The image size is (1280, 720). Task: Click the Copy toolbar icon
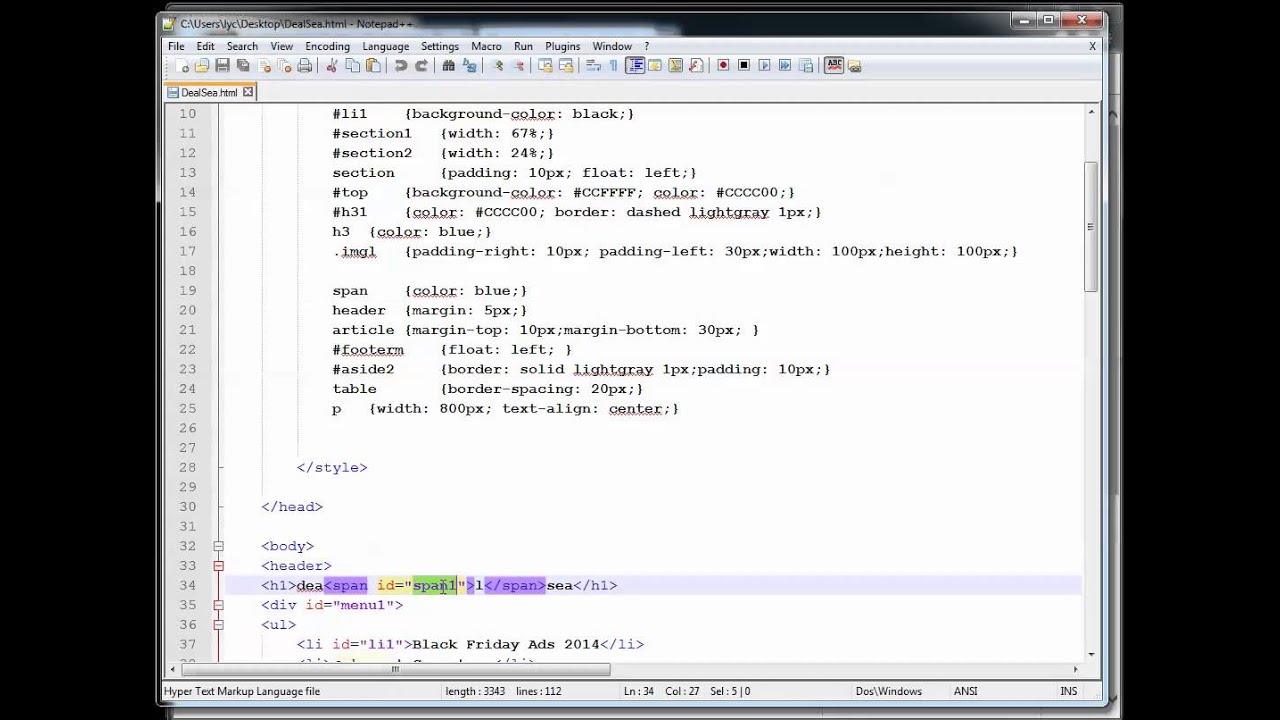coord(352,66)
